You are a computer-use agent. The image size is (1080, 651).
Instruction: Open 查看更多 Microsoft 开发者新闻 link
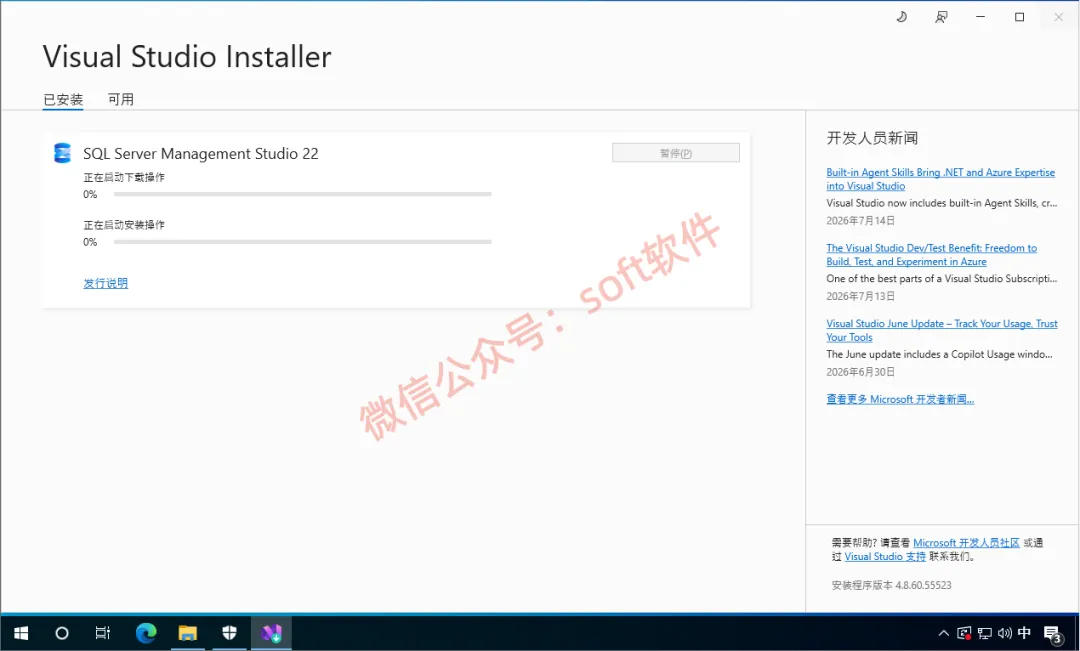point(900,400)
